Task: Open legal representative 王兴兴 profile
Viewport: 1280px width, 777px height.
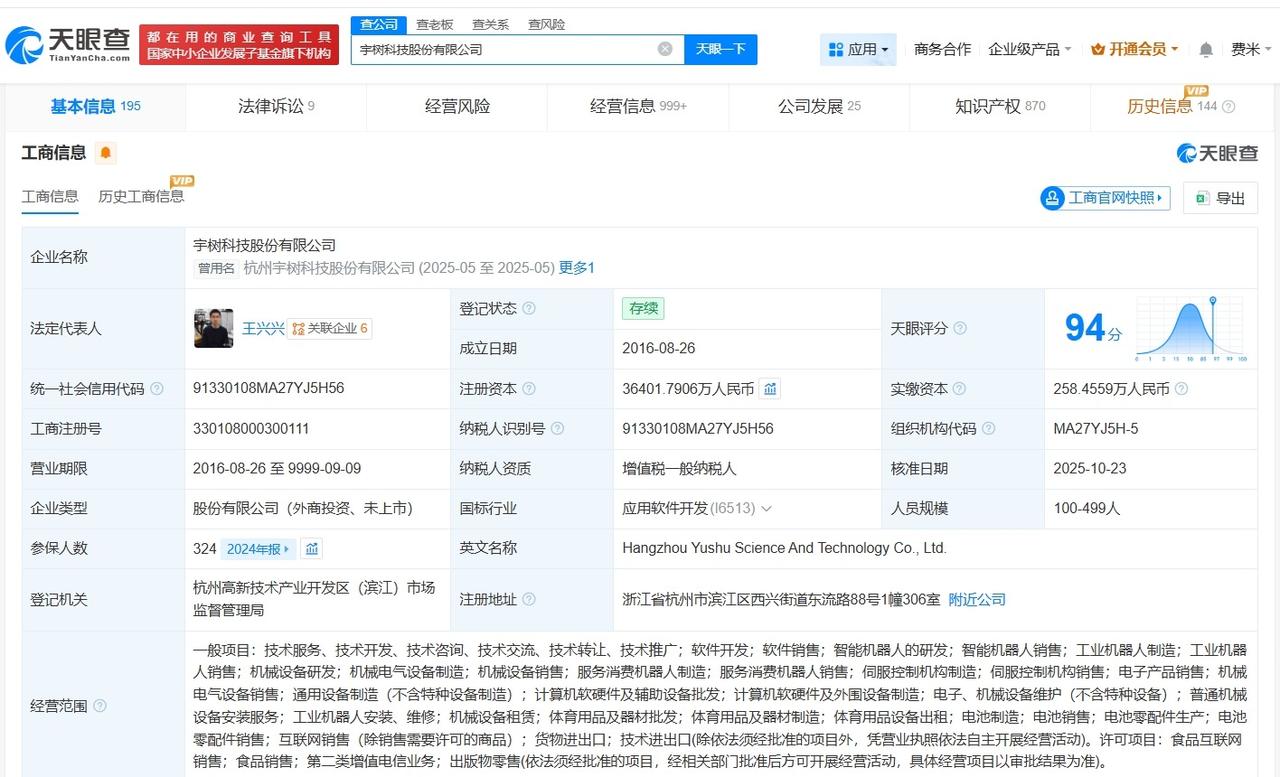Action: pyautogui.click(x=262, y=328)
